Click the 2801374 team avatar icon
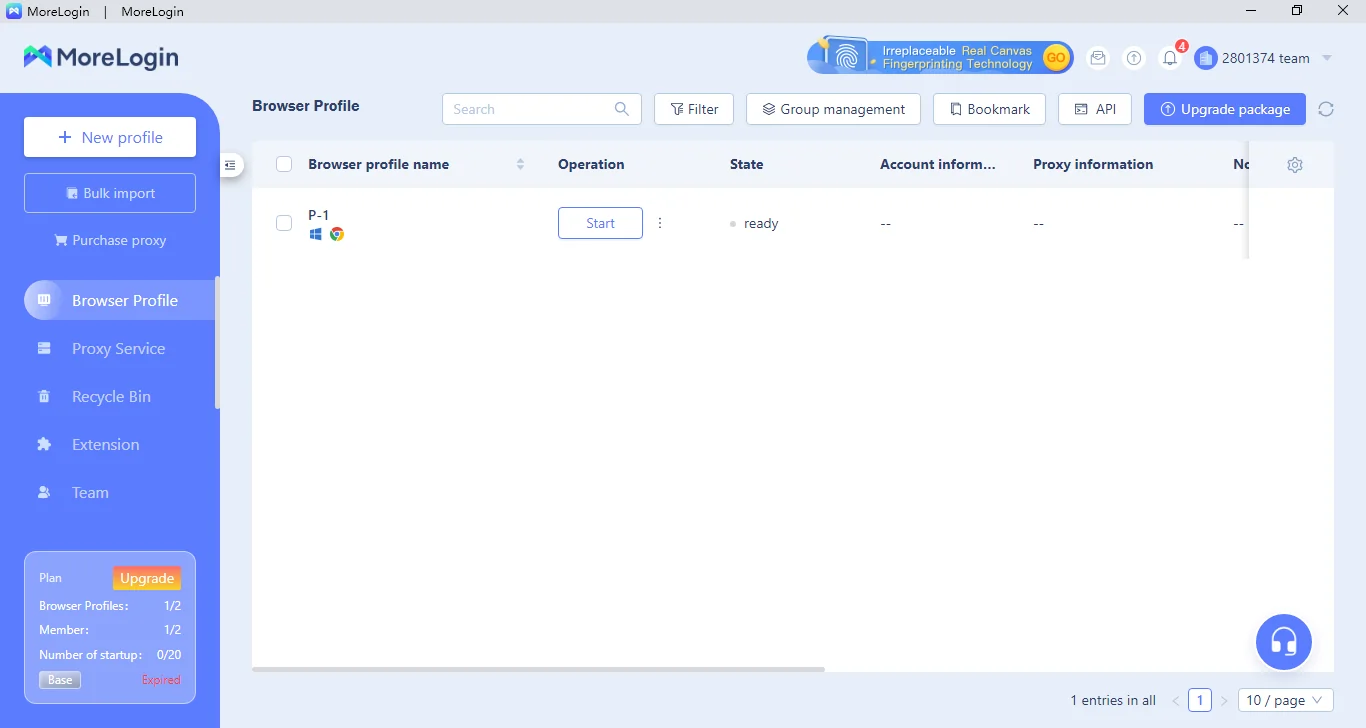Screen dimensions: 1366x728 tap(1206, 58)
